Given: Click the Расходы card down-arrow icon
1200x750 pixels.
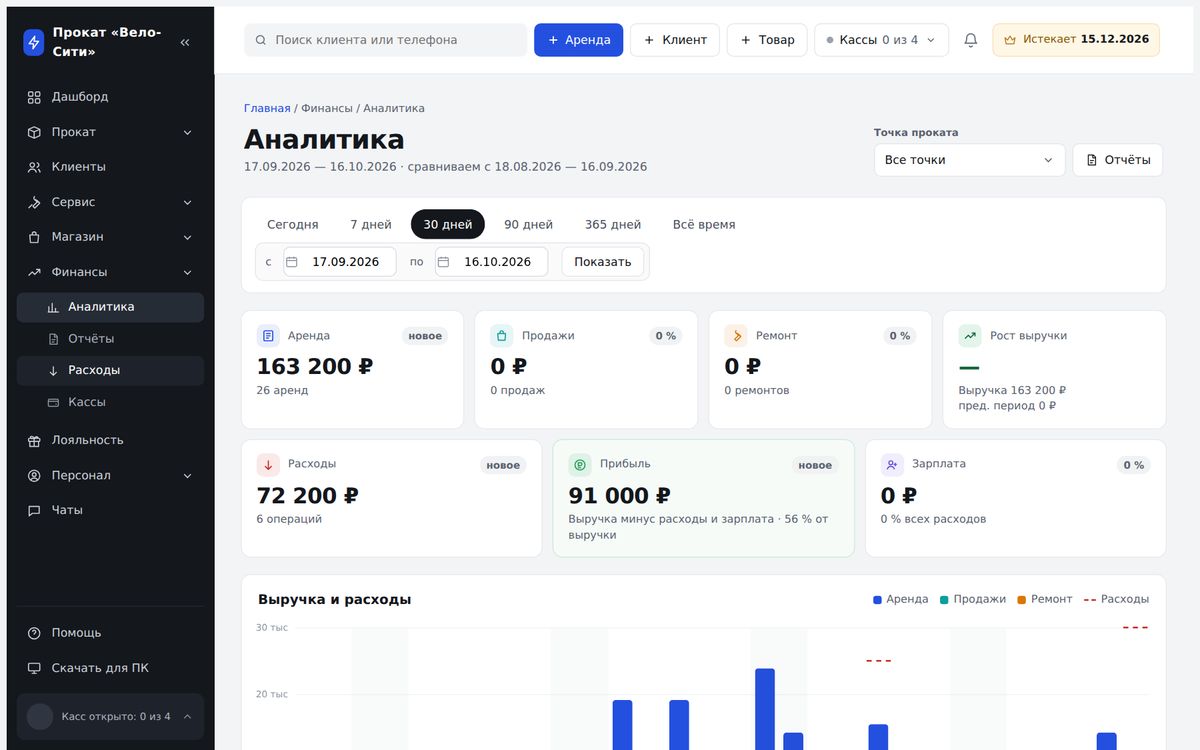Looking at the screenshot, I should (268, 464).
